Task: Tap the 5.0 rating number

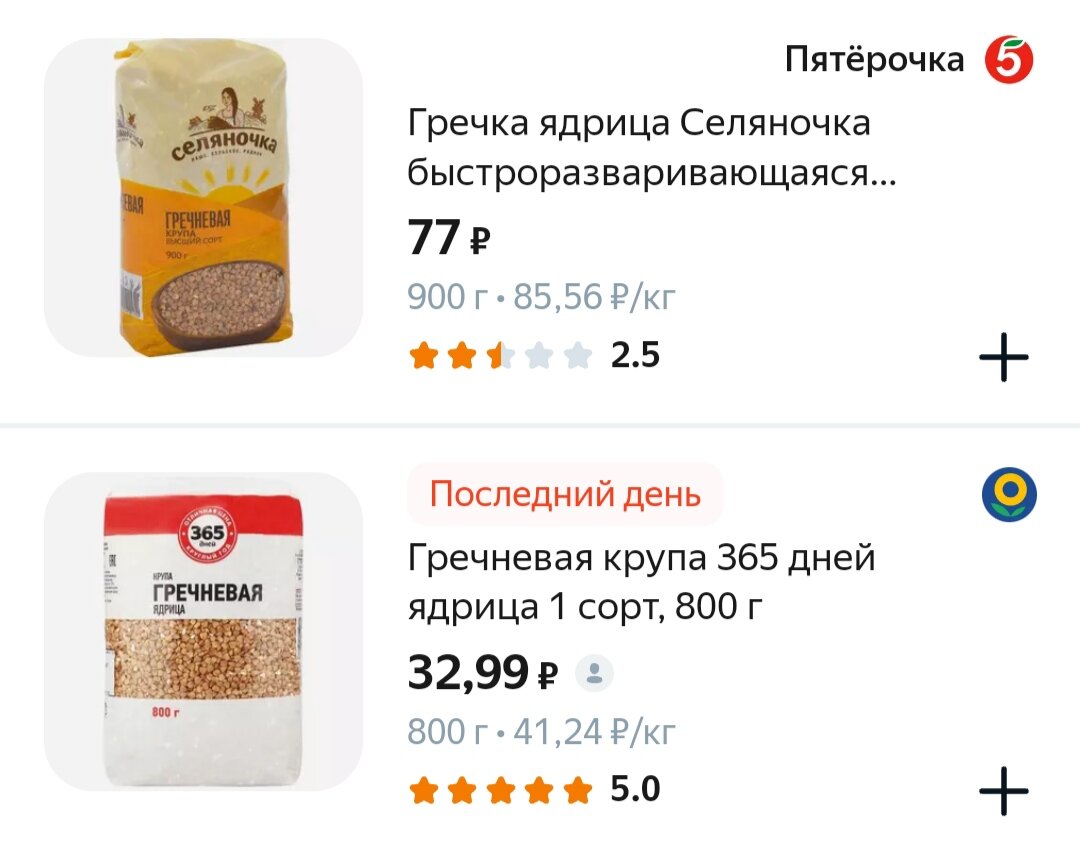Action: click(635, 789)
